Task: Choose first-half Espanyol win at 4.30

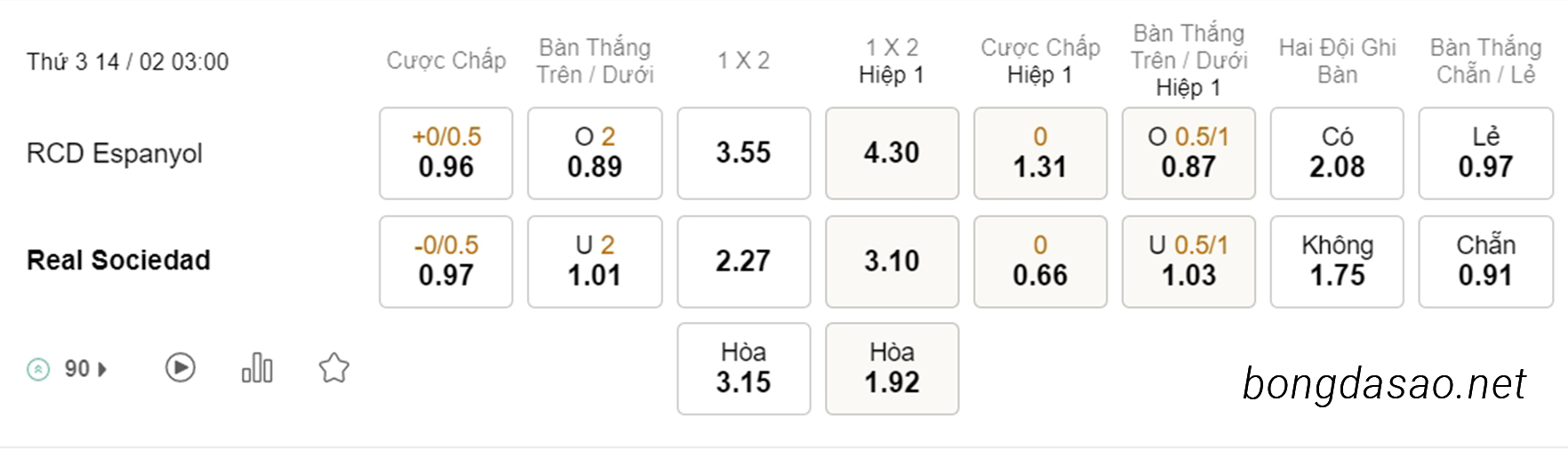Action: 892,153
